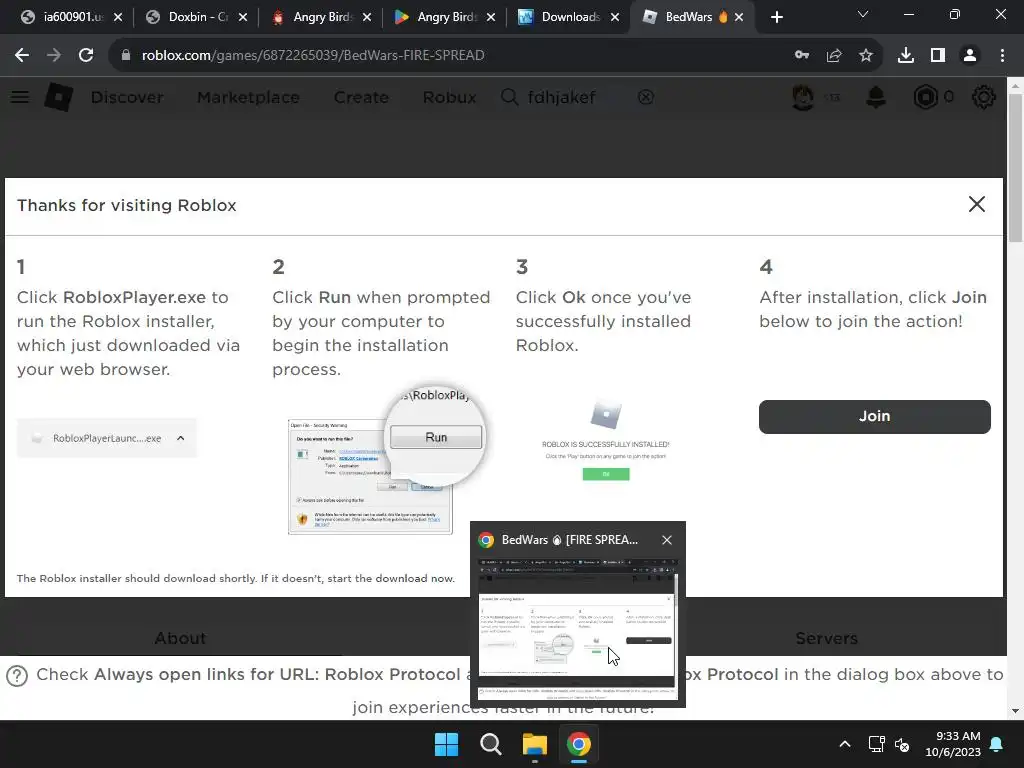The width and height of the screenshot is (1024, 768).
Task: Open a new browser tab
Action: coord(776,17)
